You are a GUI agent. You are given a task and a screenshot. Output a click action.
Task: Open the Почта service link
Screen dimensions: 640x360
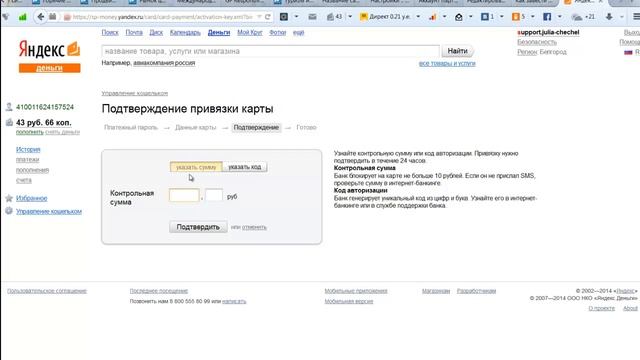(x=134, y=33)
